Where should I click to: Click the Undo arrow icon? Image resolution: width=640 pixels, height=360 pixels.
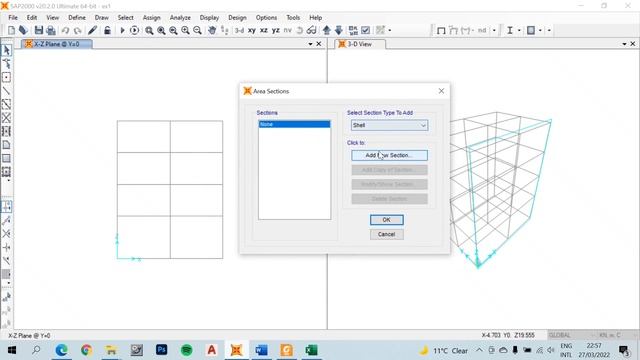(65, 30)
